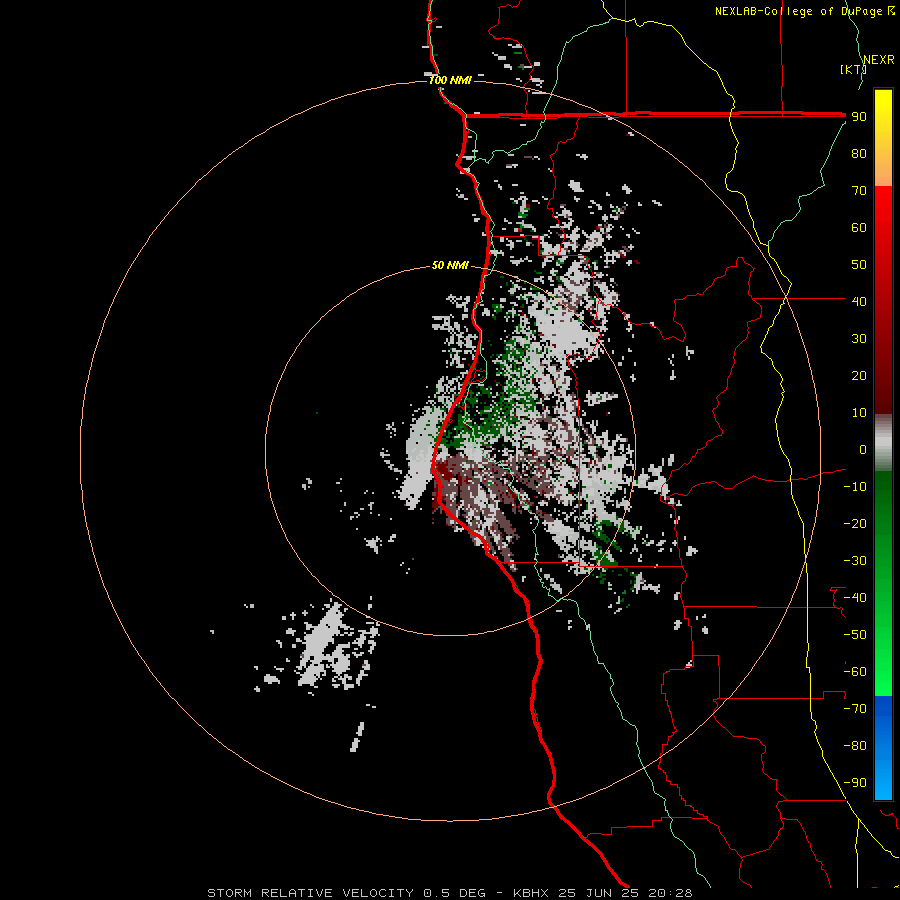Viewport: 900px width, 900px height.
Task: Click the 100 NMI range ring label
Action: pyautogui.click(x=450, y=80)
